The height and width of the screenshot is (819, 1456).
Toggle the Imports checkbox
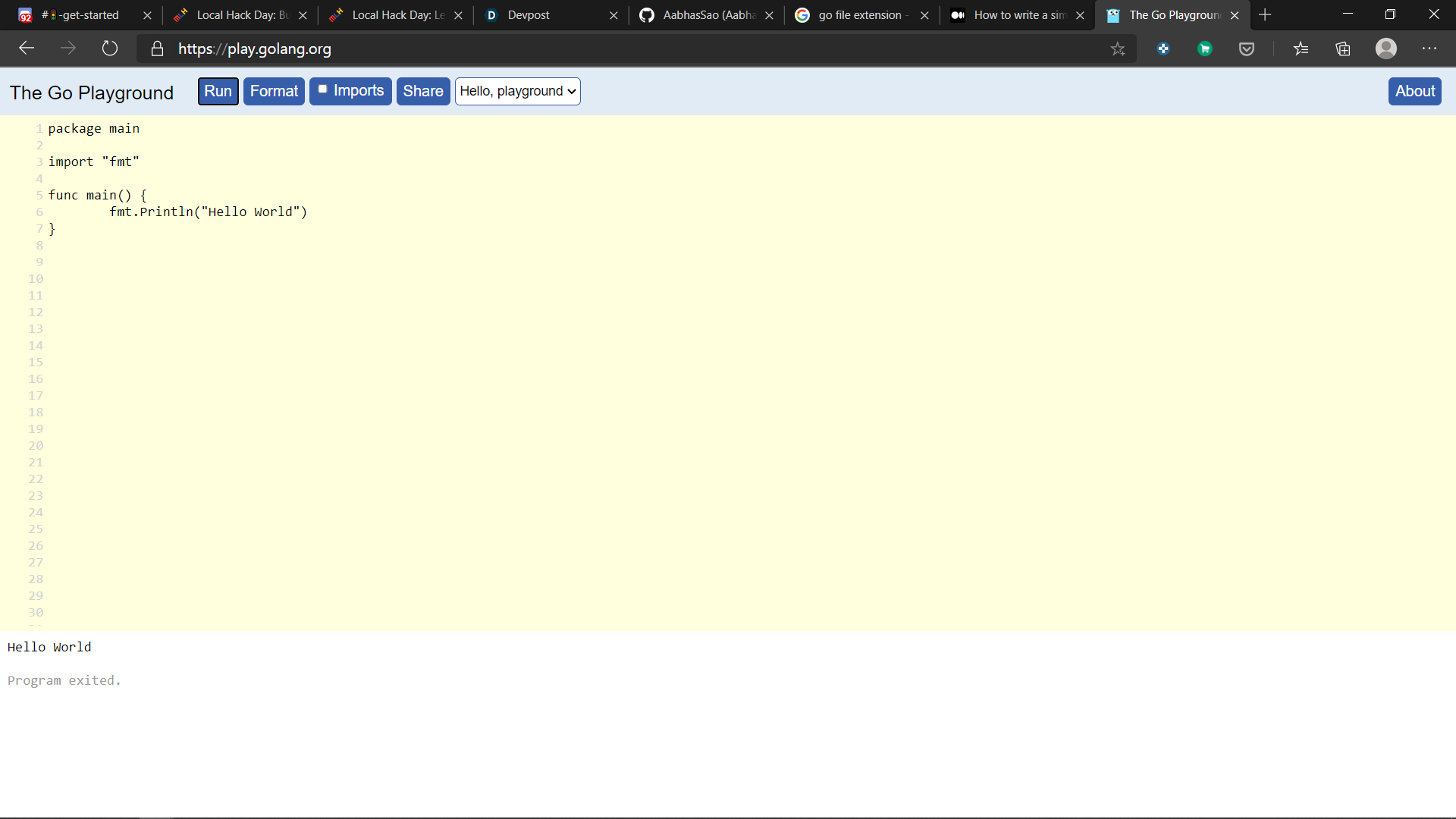tap(323, 89)
